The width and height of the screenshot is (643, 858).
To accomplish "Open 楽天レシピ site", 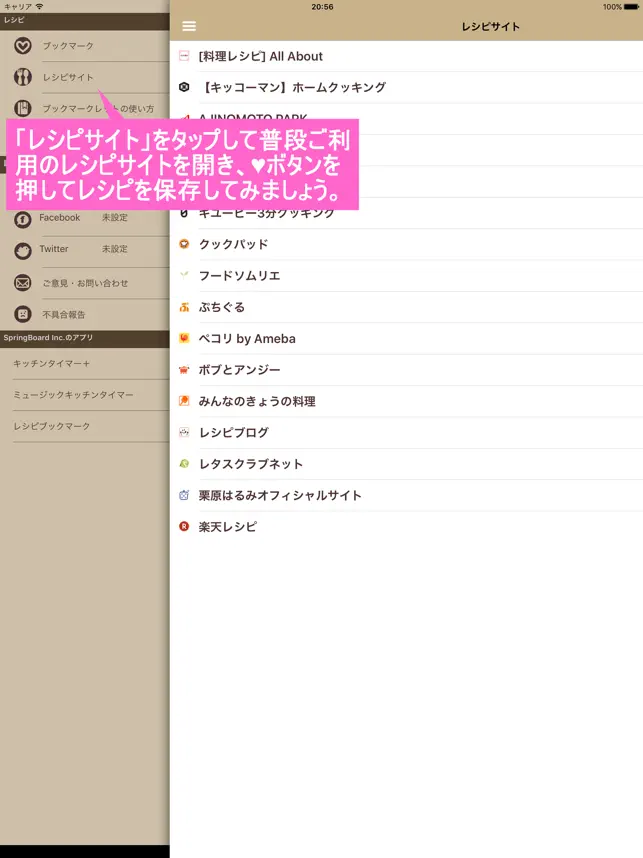I will (x=407, y=526).
